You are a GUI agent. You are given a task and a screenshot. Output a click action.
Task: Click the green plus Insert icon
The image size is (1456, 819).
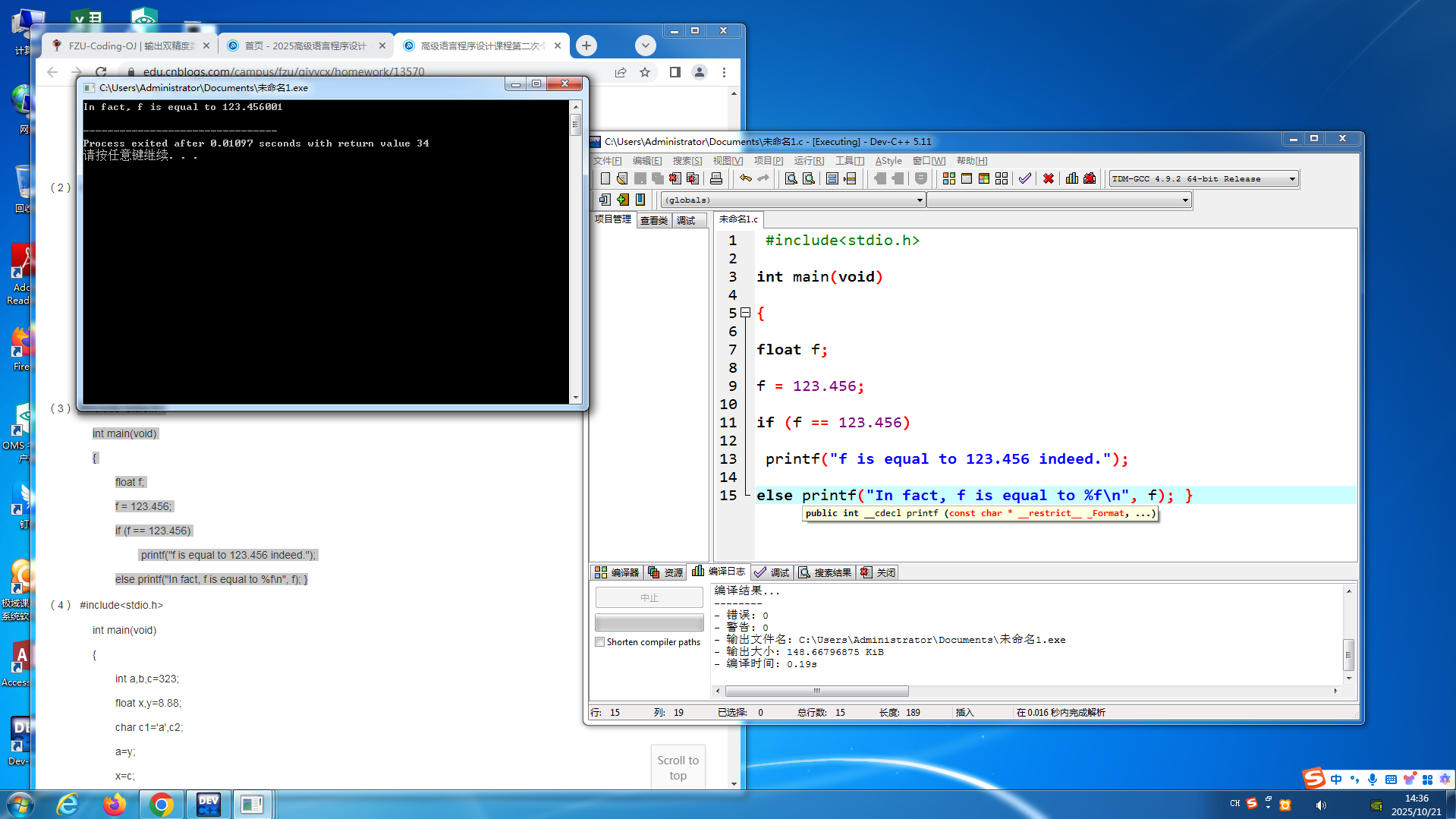(623, 200)
